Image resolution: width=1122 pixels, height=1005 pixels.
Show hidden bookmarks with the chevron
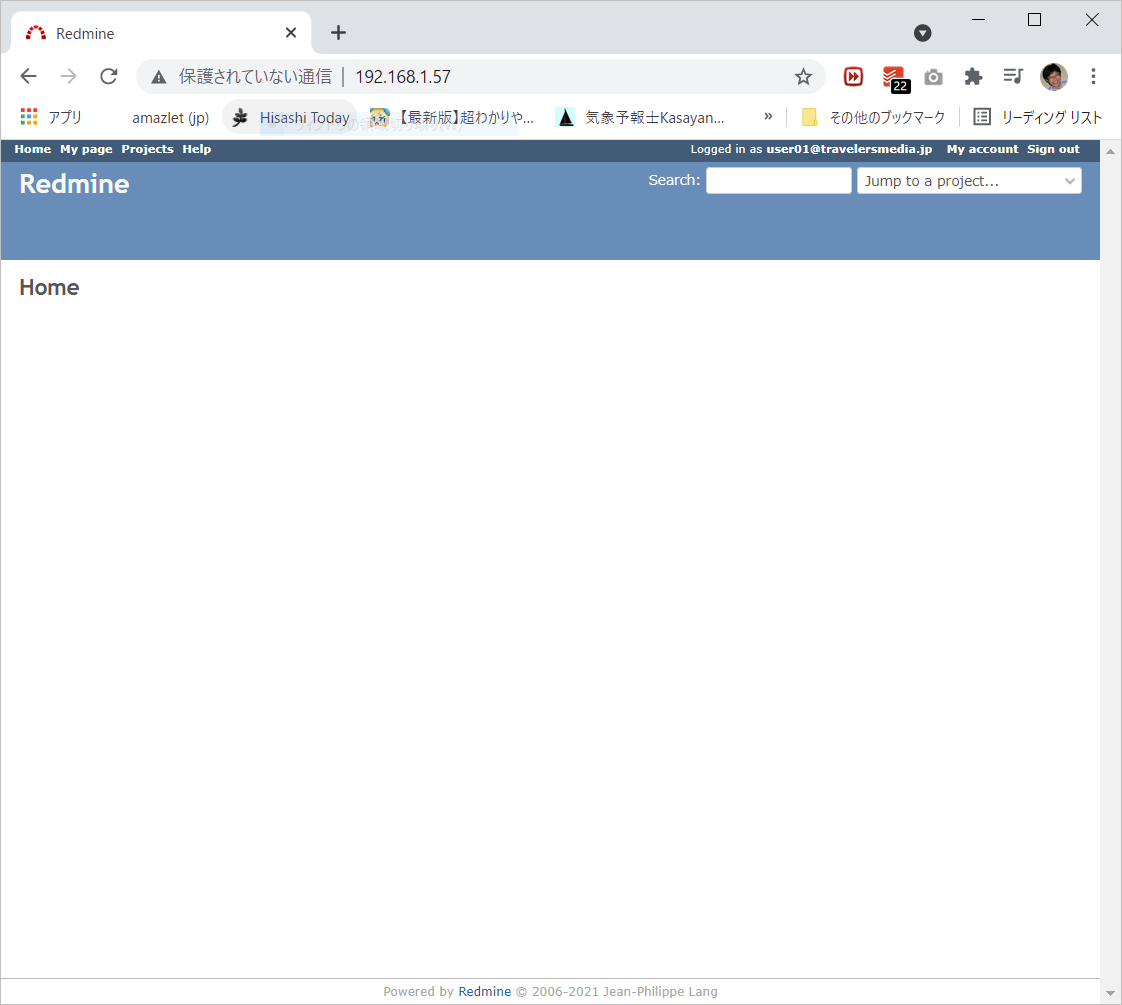coord(768,117)
